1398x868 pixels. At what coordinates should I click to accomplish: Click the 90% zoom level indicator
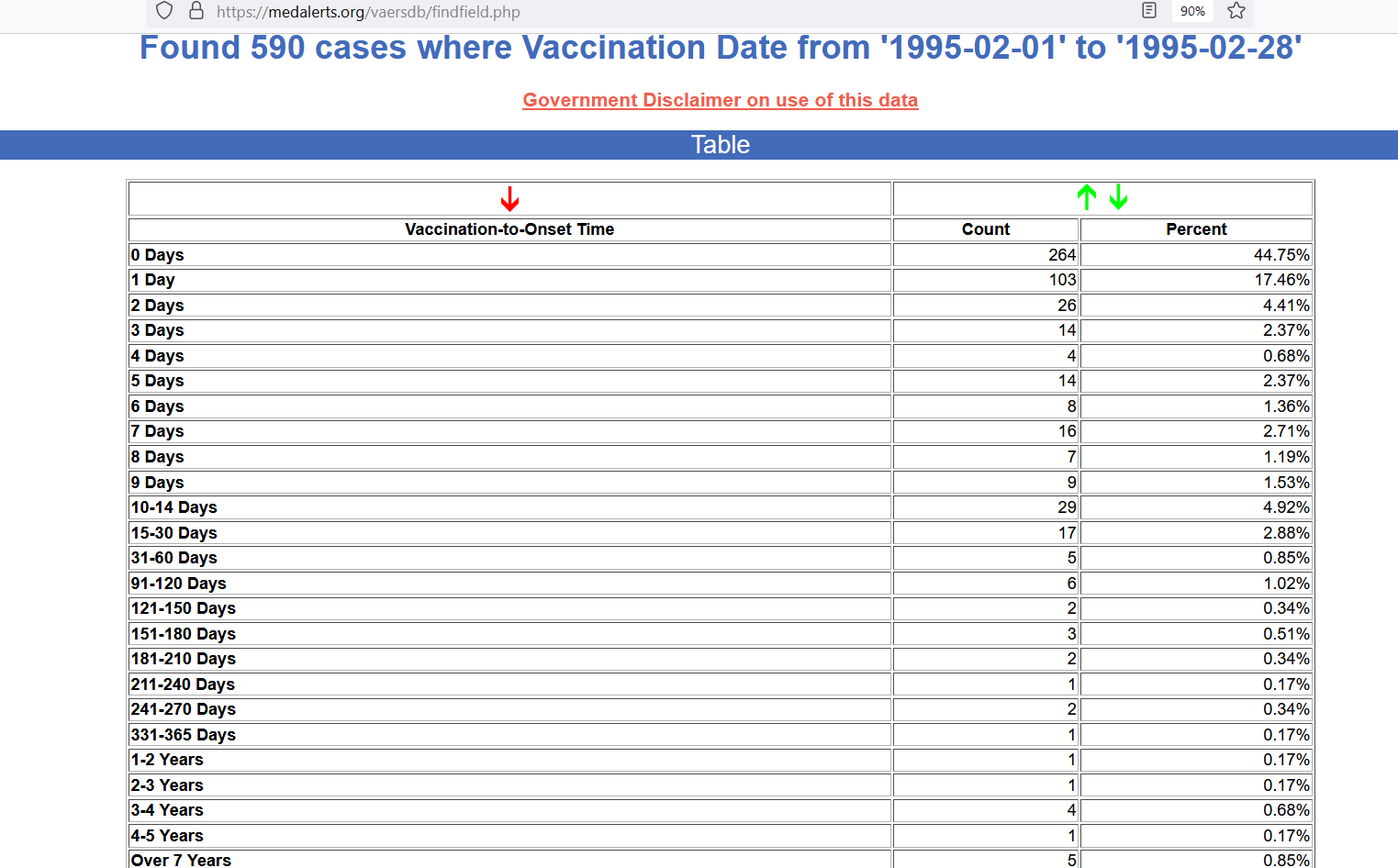1192,11
